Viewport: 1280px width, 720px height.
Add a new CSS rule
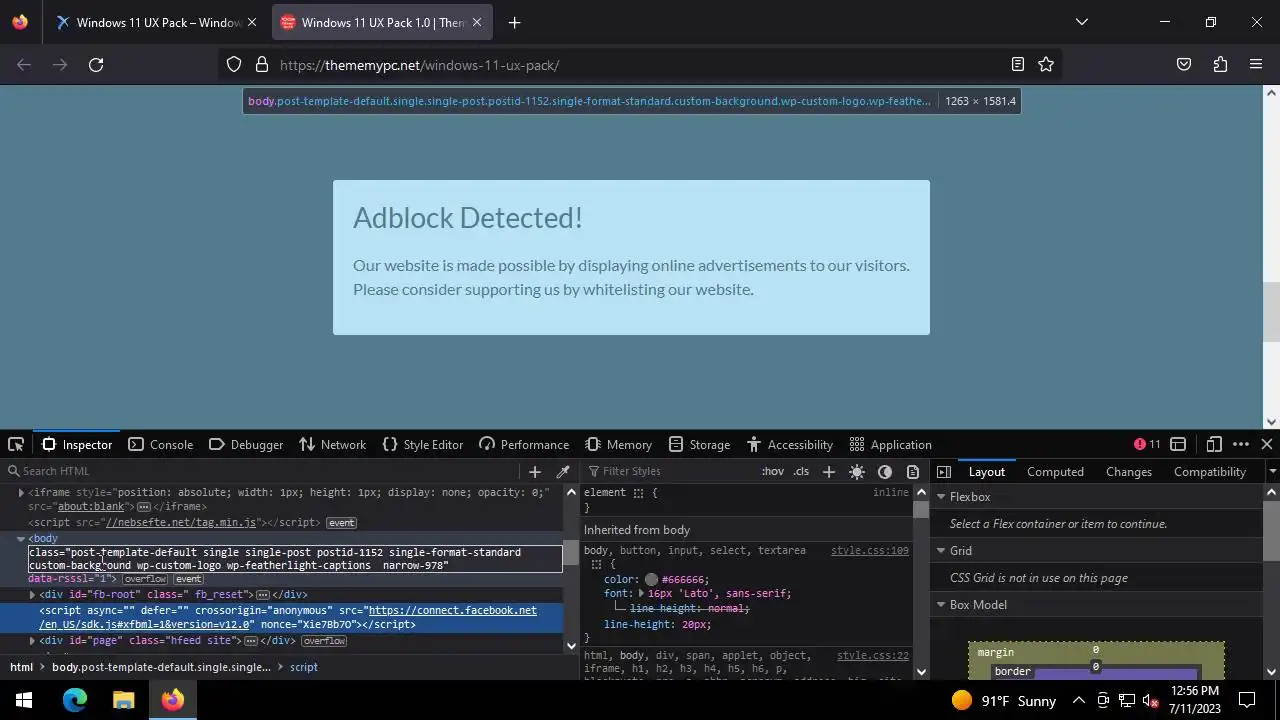pos(828,471)
